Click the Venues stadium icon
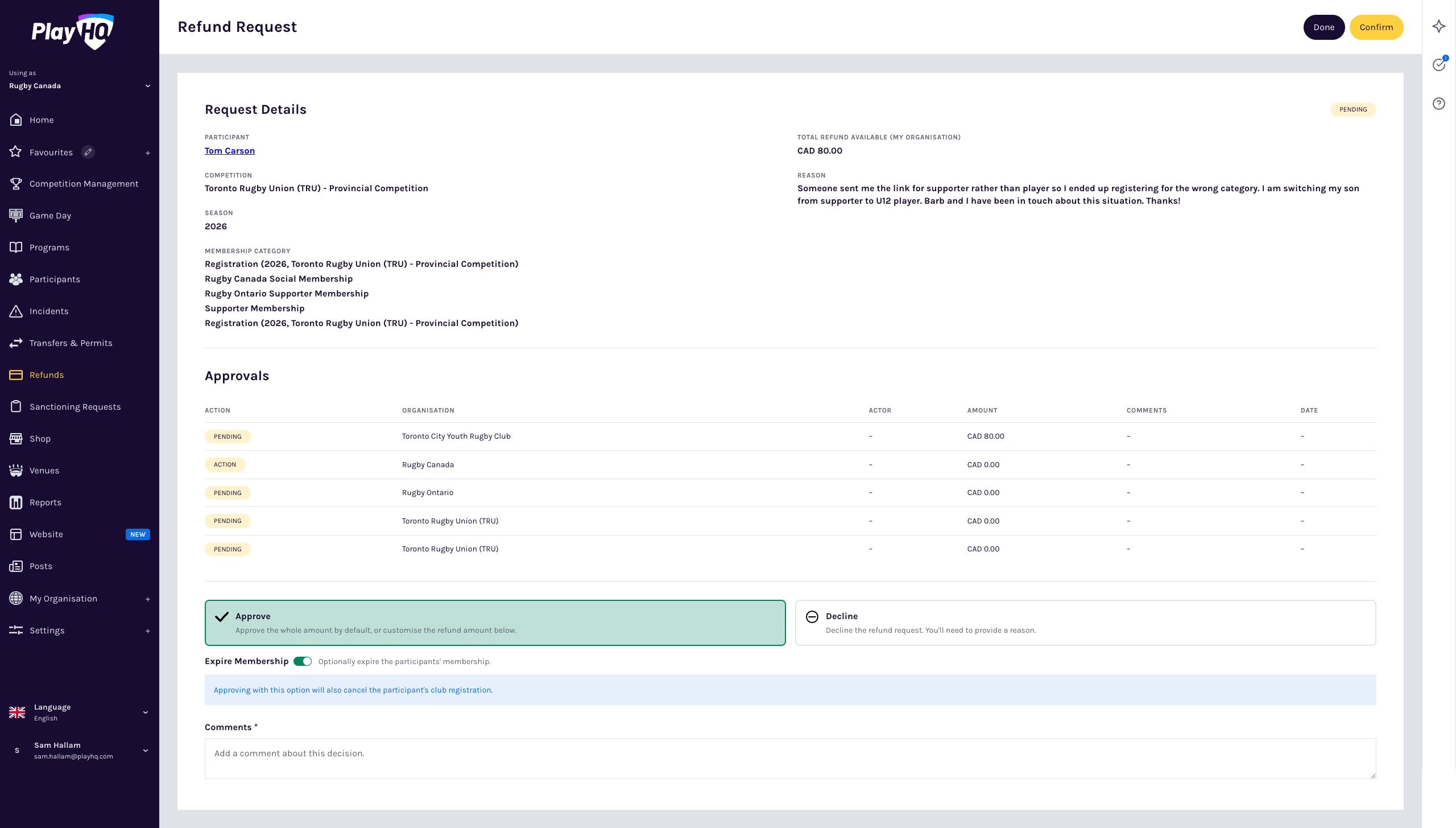 click(16, 471)
